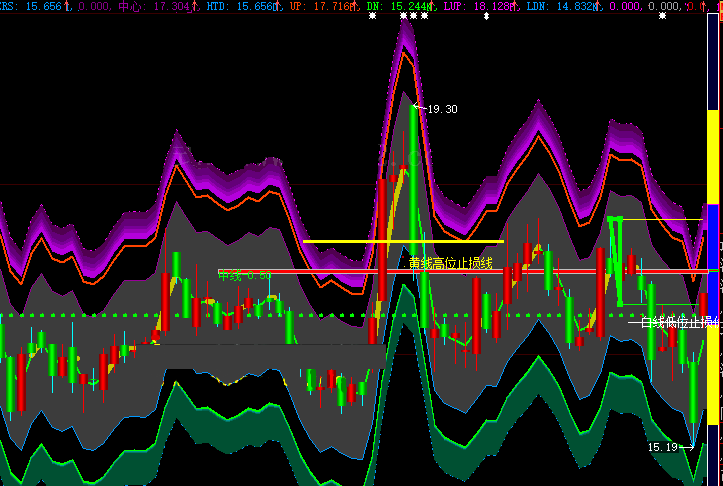The image size is (723, 486).
Task: Click the green candle bottoming at 15.19
Action: (x=693, y=392)
